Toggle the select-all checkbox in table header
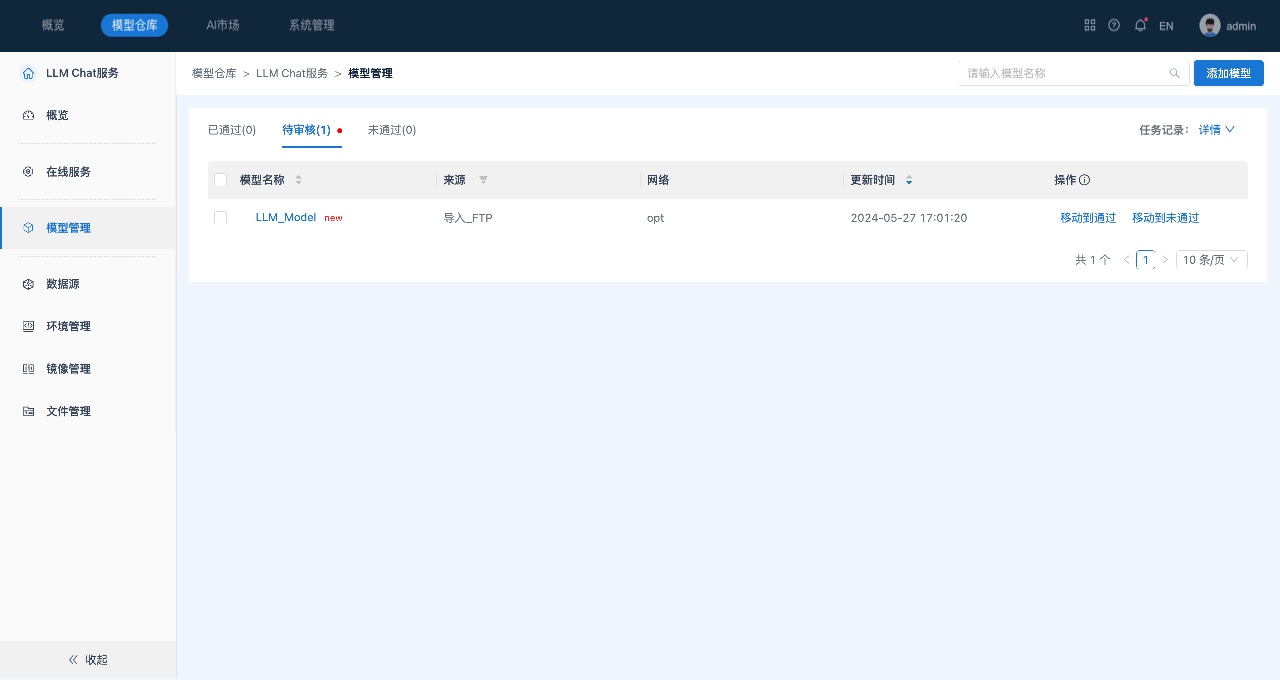The width and height of the screenshot is (1280, 680). pyautogui.click(x=221, y=180)
